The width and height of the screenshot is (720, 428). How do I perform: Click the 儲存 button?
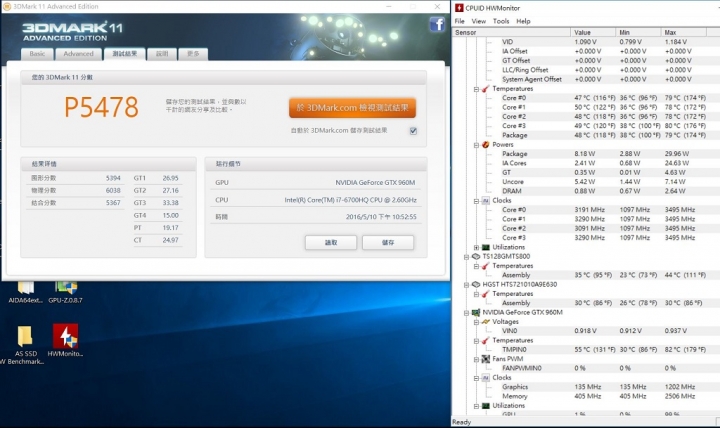pyautogui.click(x=388, y=242)
